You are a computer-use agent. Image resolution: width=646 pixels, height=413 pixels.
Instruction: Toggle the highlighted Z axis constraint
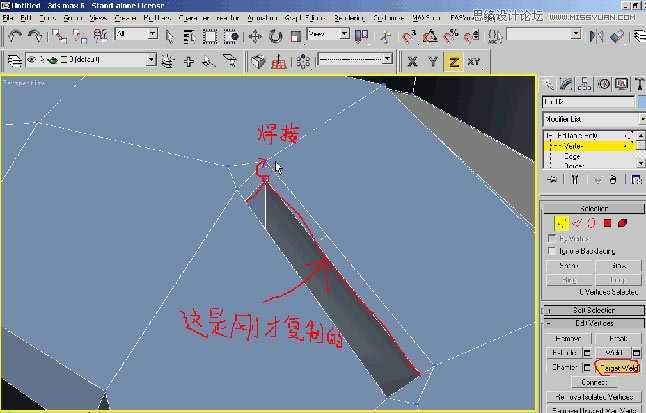tap(454, 62)
